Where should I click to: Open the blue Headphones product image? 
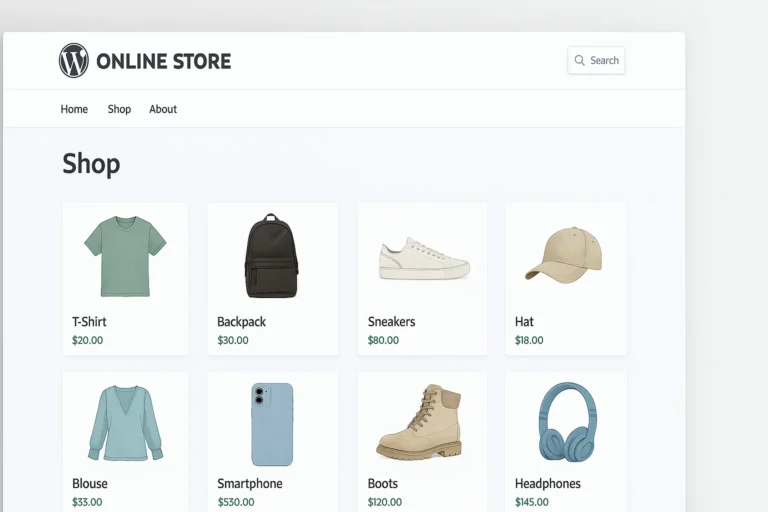[x=566, y=423]
